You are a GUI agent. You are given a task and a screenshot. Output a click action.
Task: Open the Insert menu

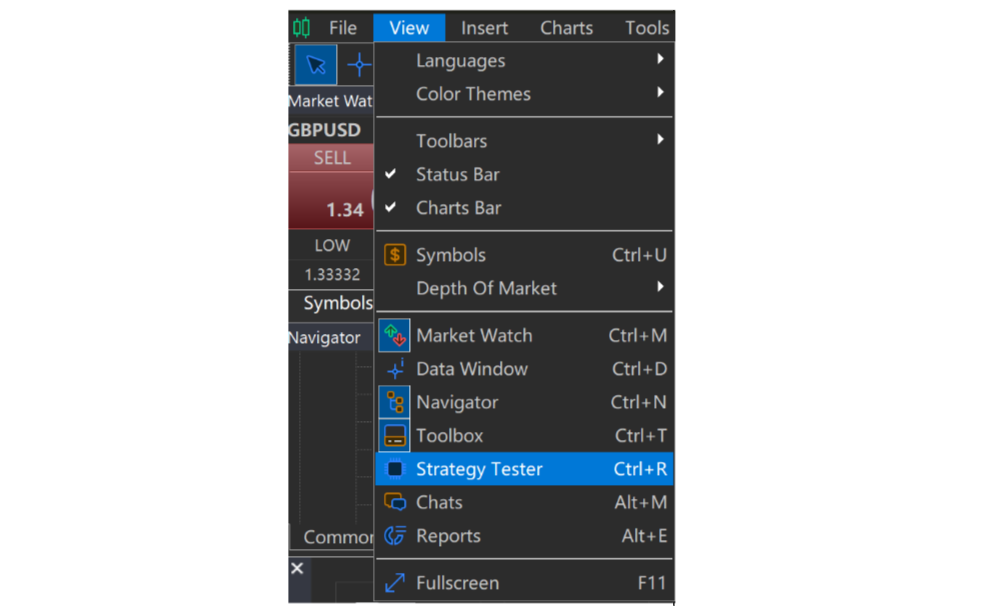click(x=484, y=28)
